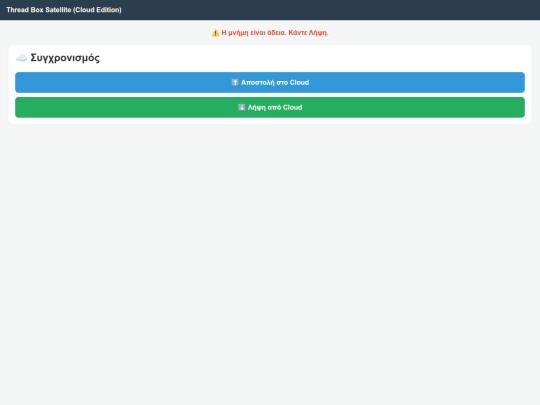Click the Thread Box Satellite (Cloud Edition) title
This screenshot has width=540, height=405.
64,10
